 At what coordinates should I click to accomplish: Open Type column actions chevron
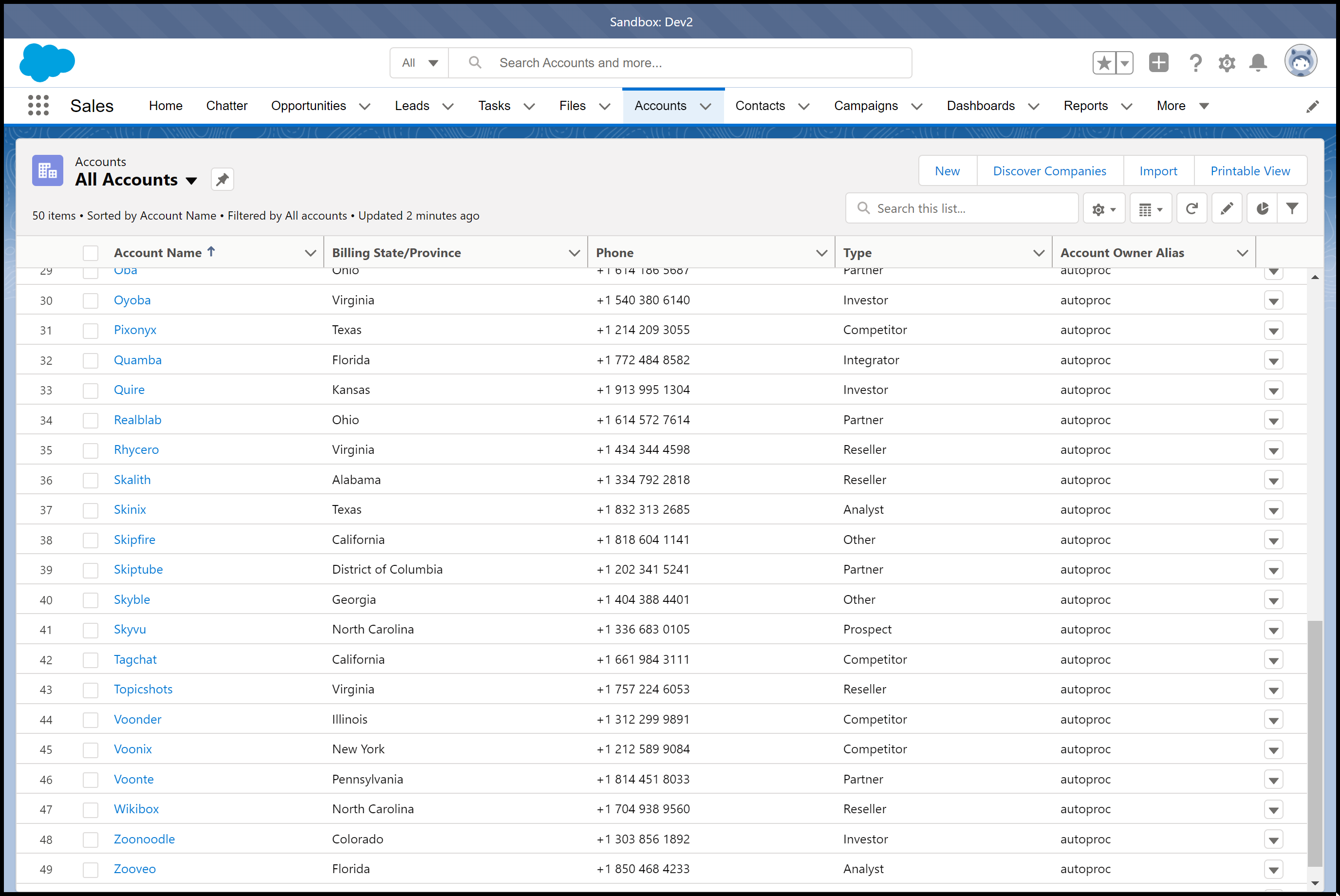pos(1039,253)
